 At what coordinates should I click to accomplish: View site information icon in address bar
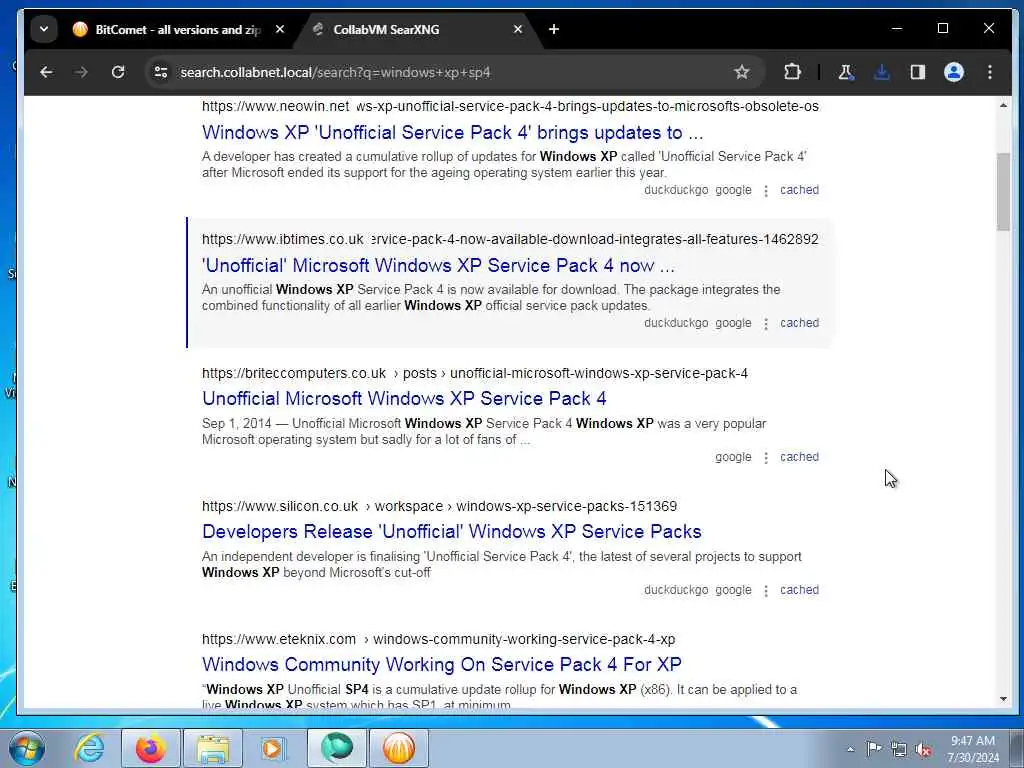coord(161,72)
